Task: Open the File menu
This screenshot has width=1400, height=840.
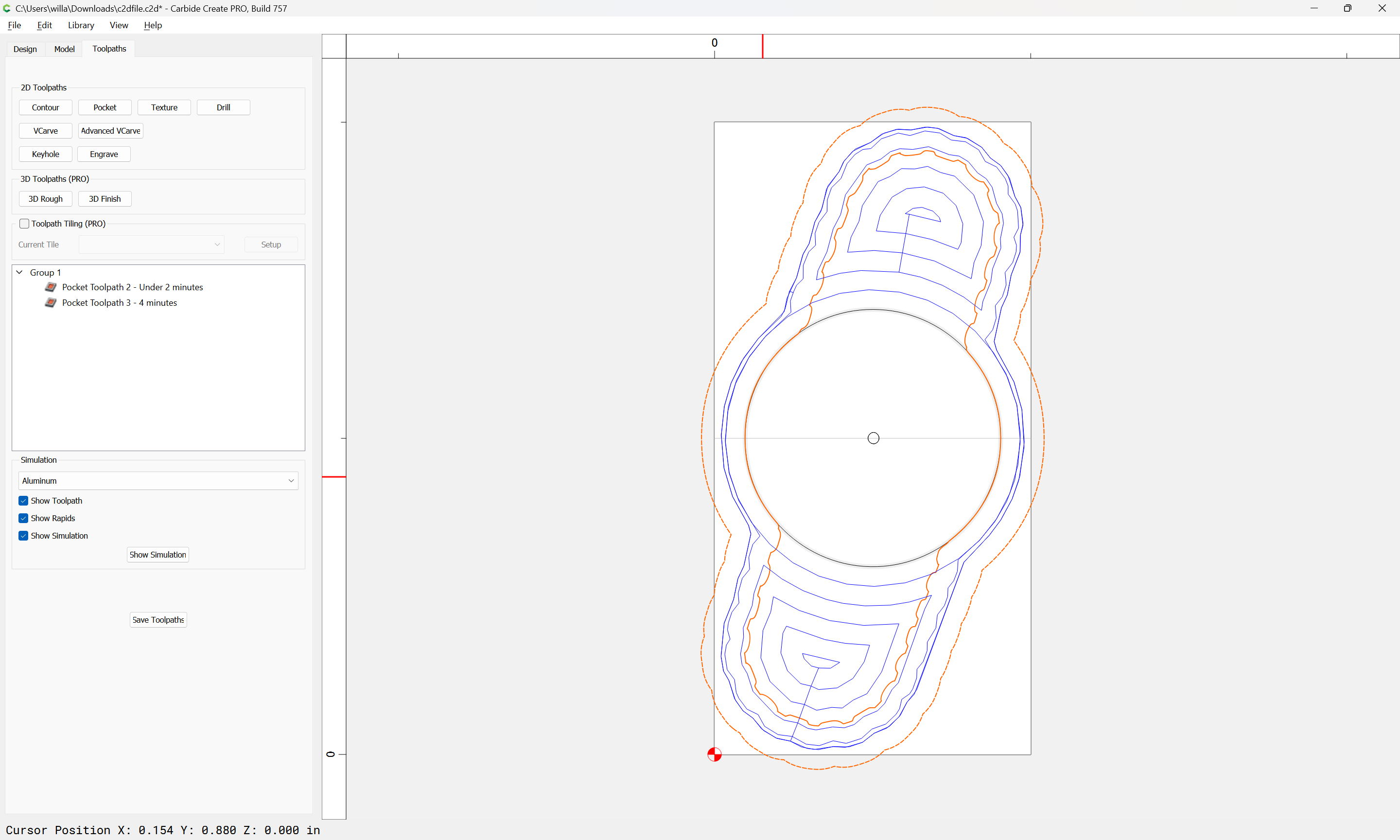Action: pyautogui.click(x=14, y=25)
